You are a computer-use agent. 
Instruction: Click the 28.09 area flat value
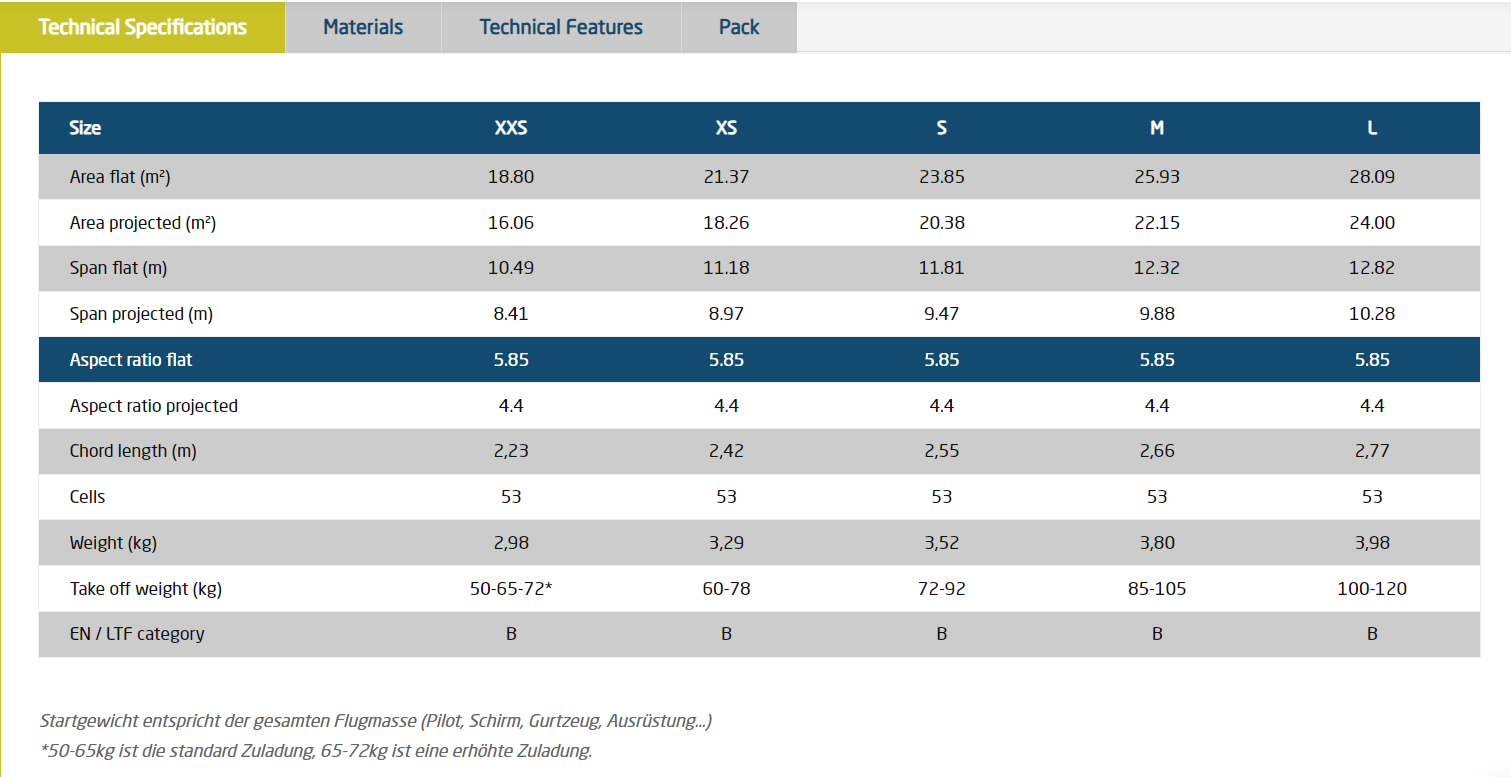pos(1372,177)
